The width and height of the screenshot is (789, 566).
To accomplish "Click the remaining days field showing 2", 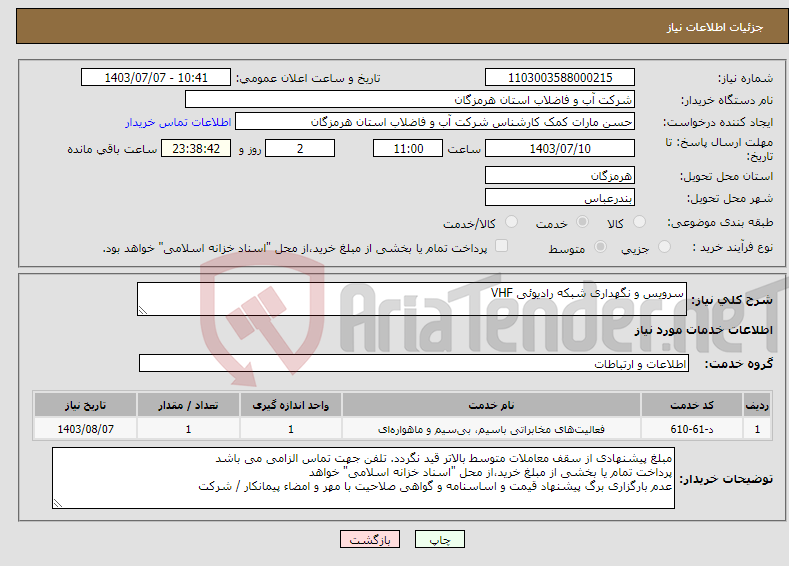I will click(300, 148).
